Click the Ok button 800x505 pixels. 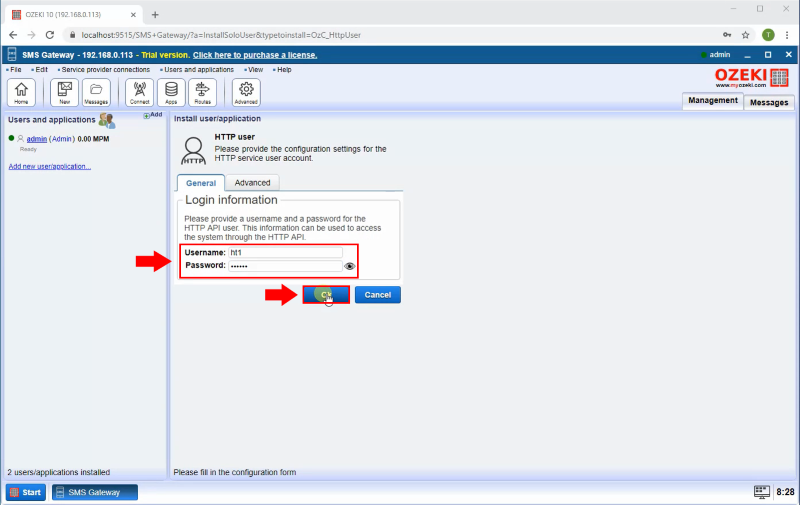pos(326,295)
